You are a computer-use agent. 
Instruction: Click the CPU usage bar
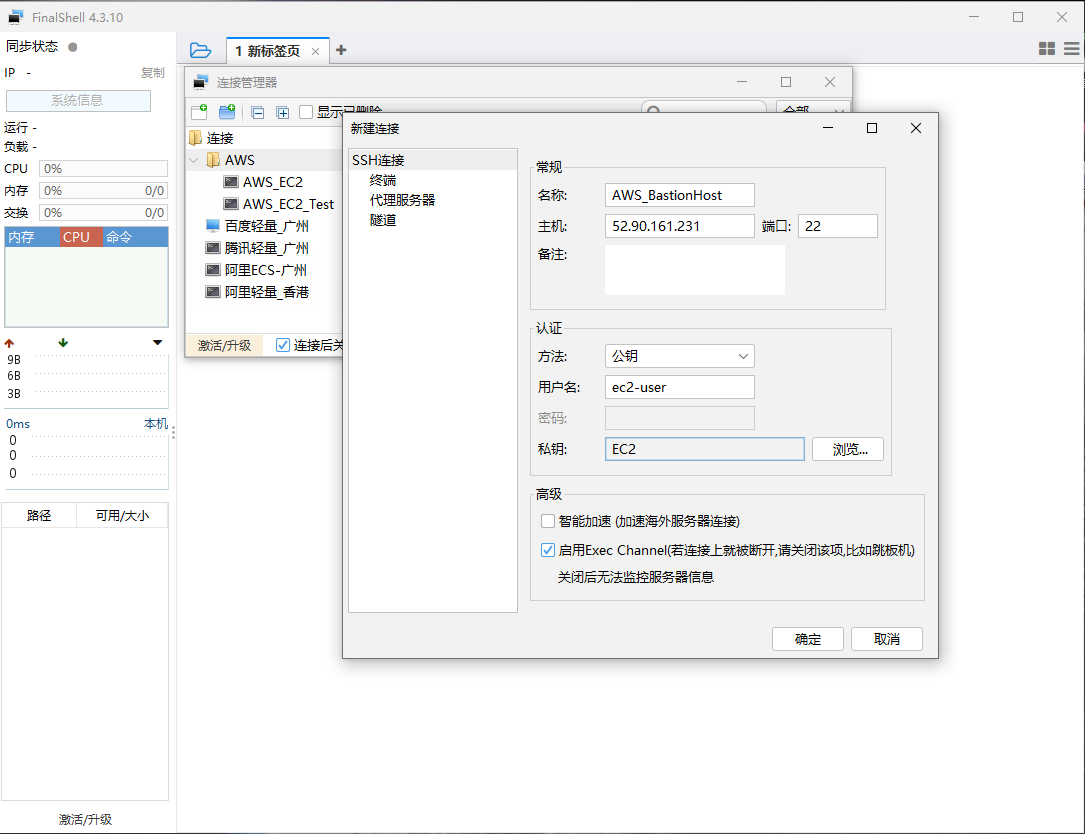pyautogui.click(x=103, y=169)
